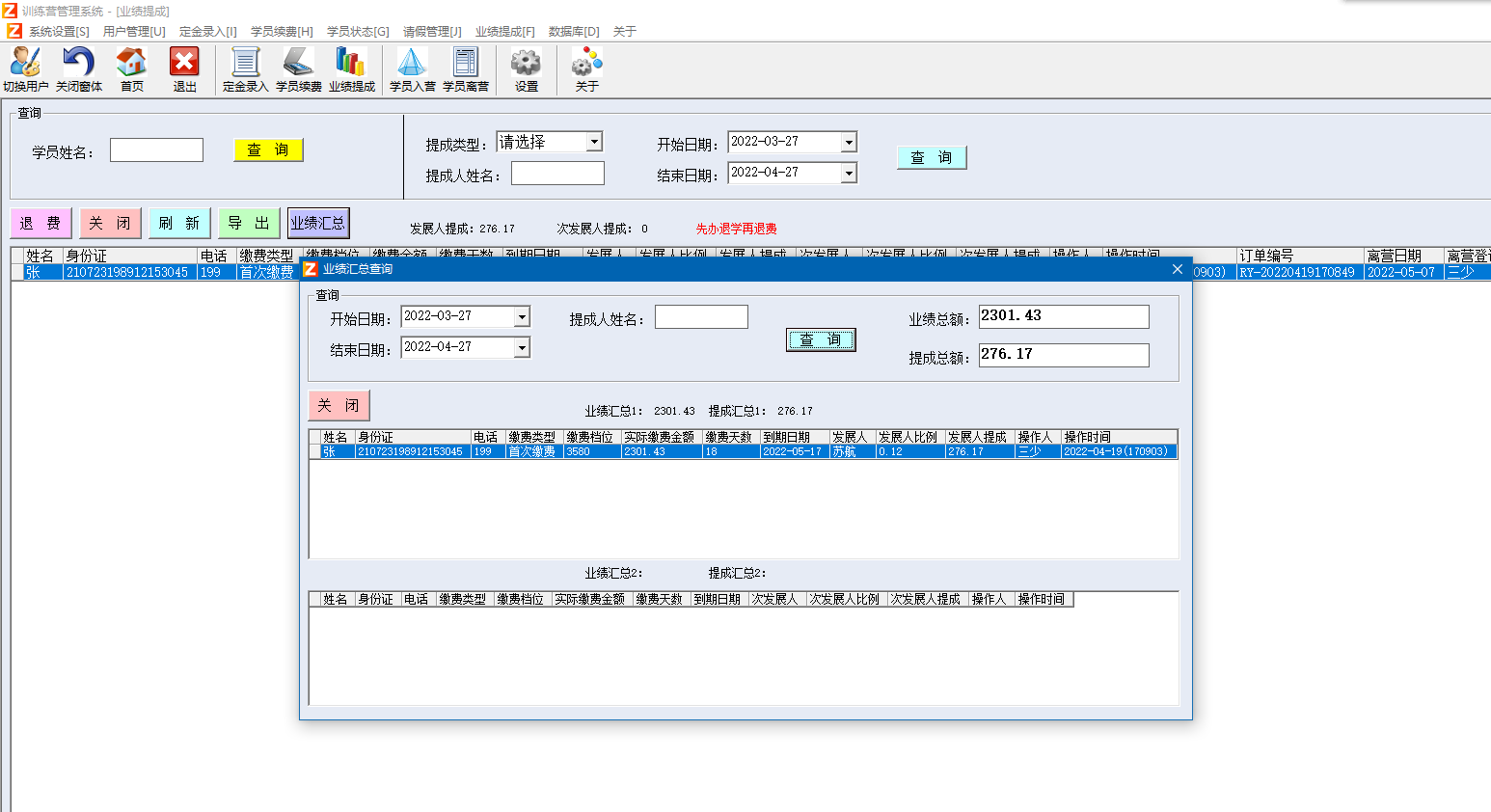Click the 2022-05-17 到期日期 cell
Screen dimensions: 1491x812
pos(795,451)
